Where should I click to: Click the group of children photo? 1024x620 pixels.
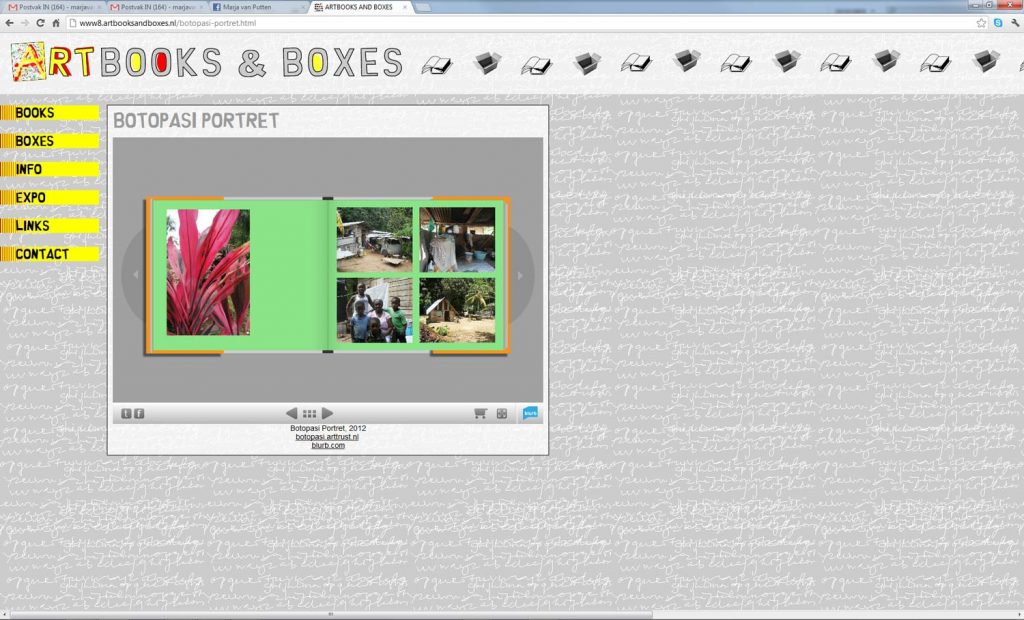(x=374, y=310)
